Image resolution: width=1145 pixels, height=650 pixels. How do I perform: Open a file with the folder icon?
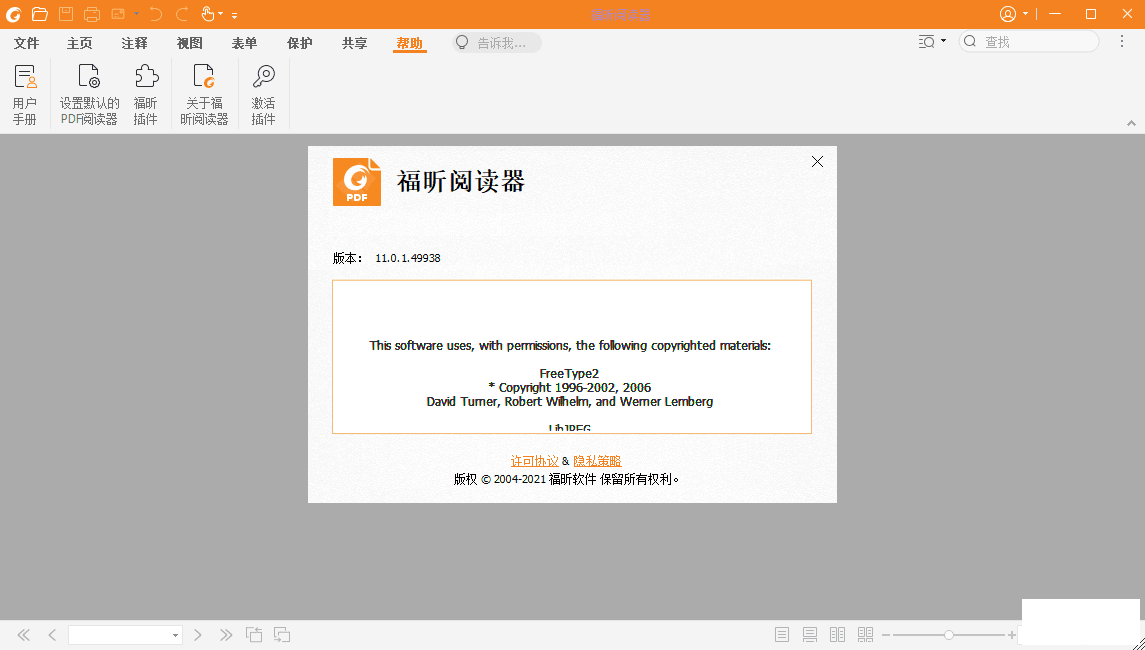(39, 14)
